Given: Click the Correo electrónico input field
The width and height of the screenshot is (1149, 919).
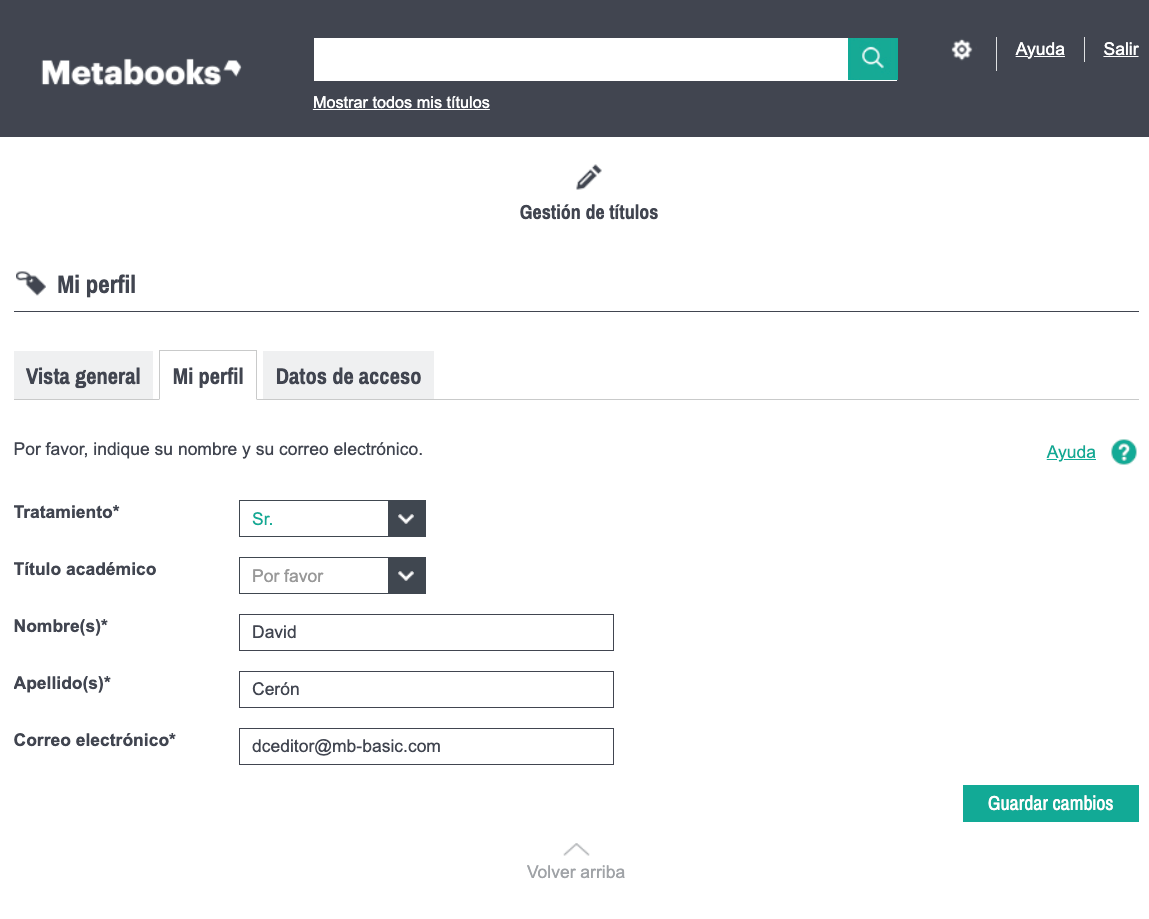Looking at the screenshot, I should [426, 746].
